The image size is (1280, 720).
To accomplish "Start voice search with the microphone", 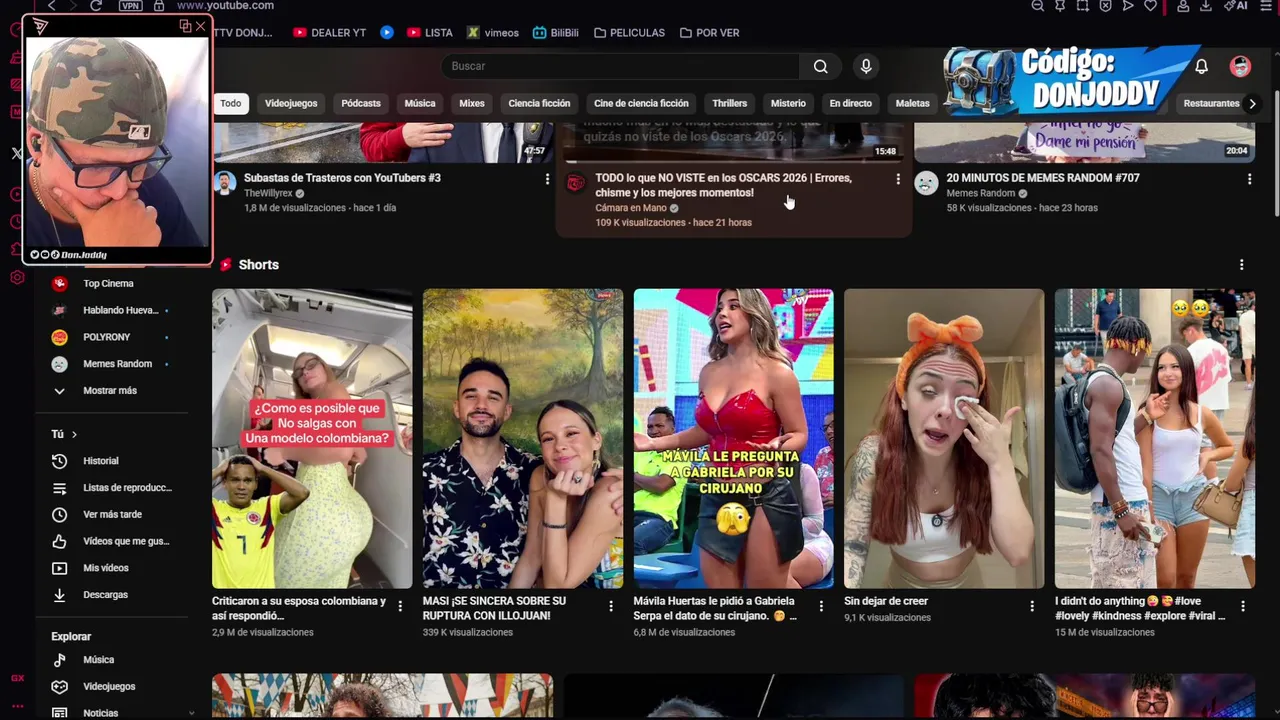I will (866, 66).
